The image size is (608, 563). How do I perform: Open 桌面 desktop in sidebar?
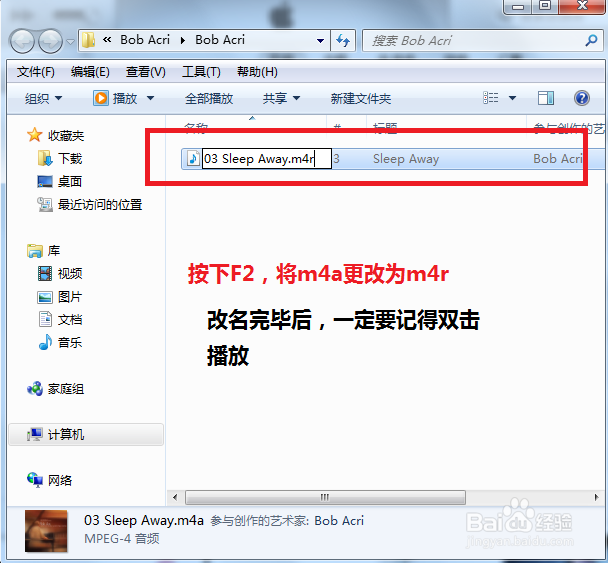pos(70,181)
